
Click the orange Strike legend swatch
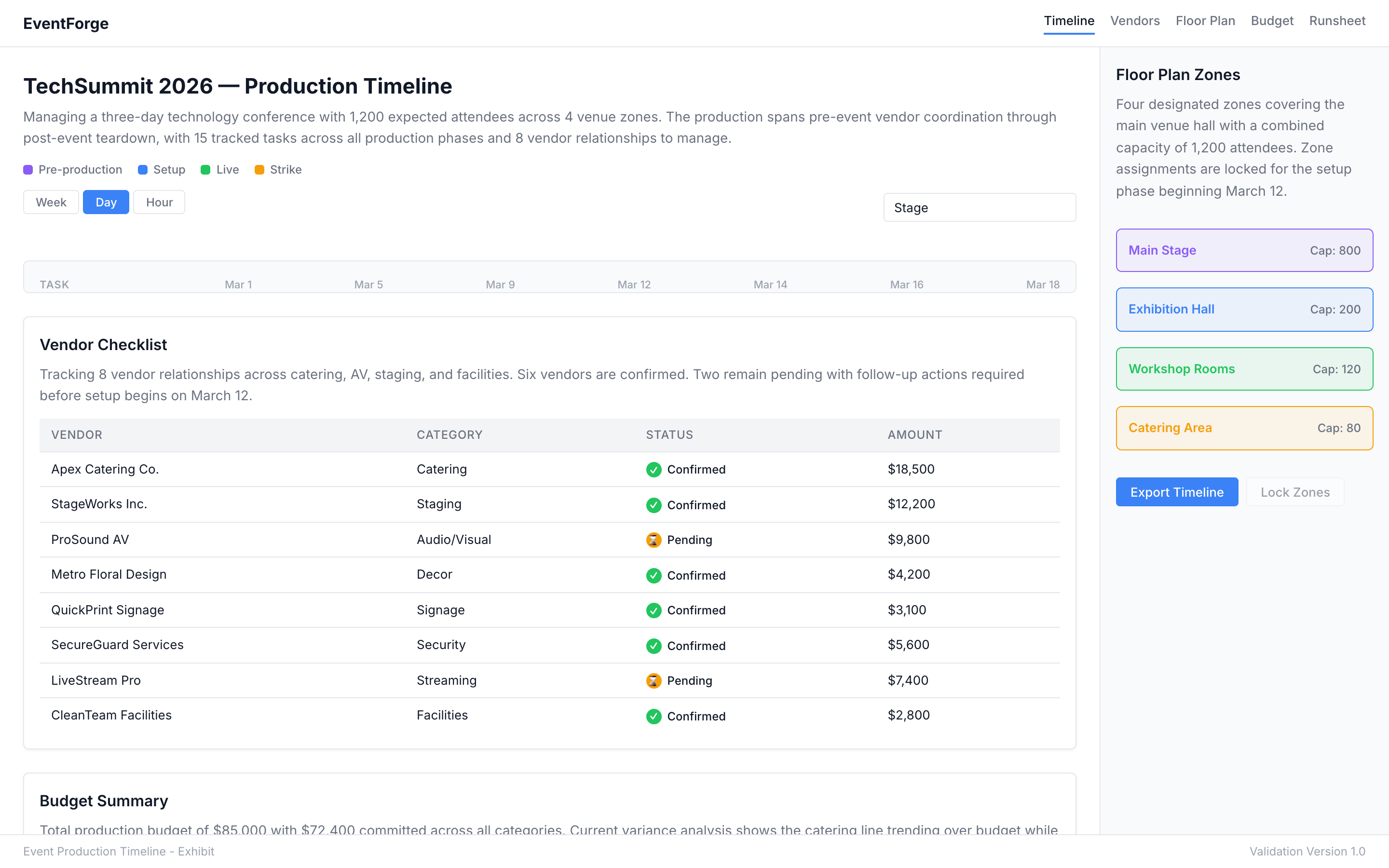coord(259,170)
